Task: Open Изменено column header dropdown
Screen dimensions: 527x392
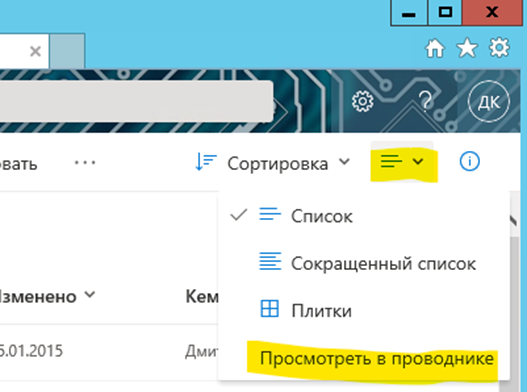Action: (47, 296)
